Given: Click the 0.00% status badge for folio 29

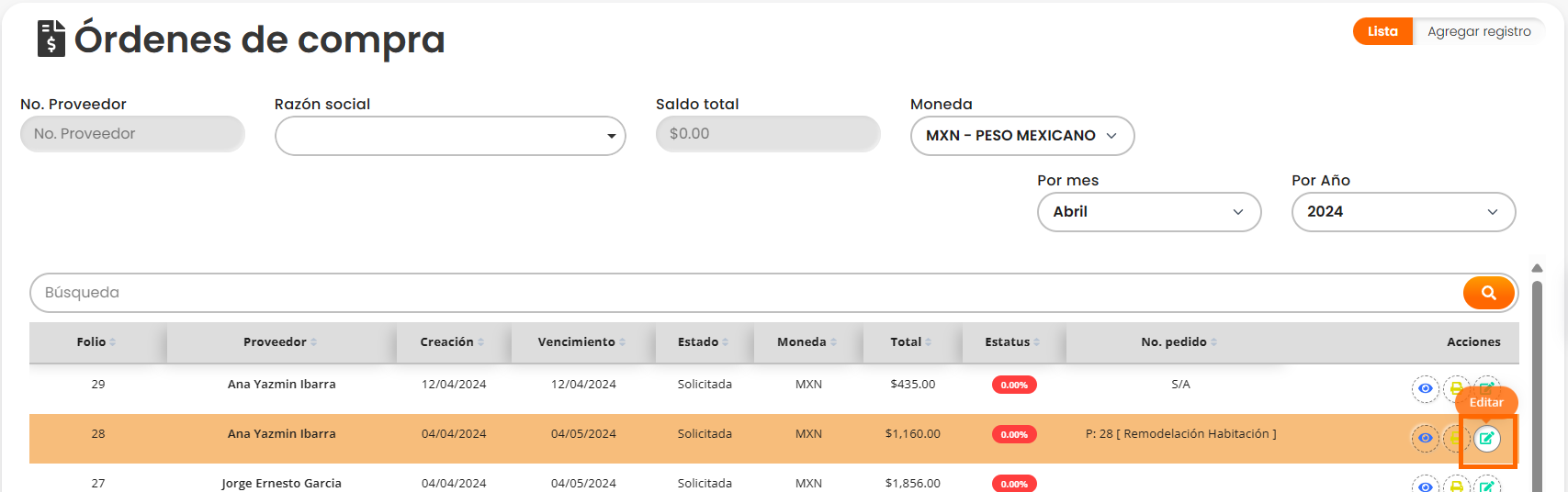Looking at the screenshot, I should pyautogui.click(x=1014, y=386).
